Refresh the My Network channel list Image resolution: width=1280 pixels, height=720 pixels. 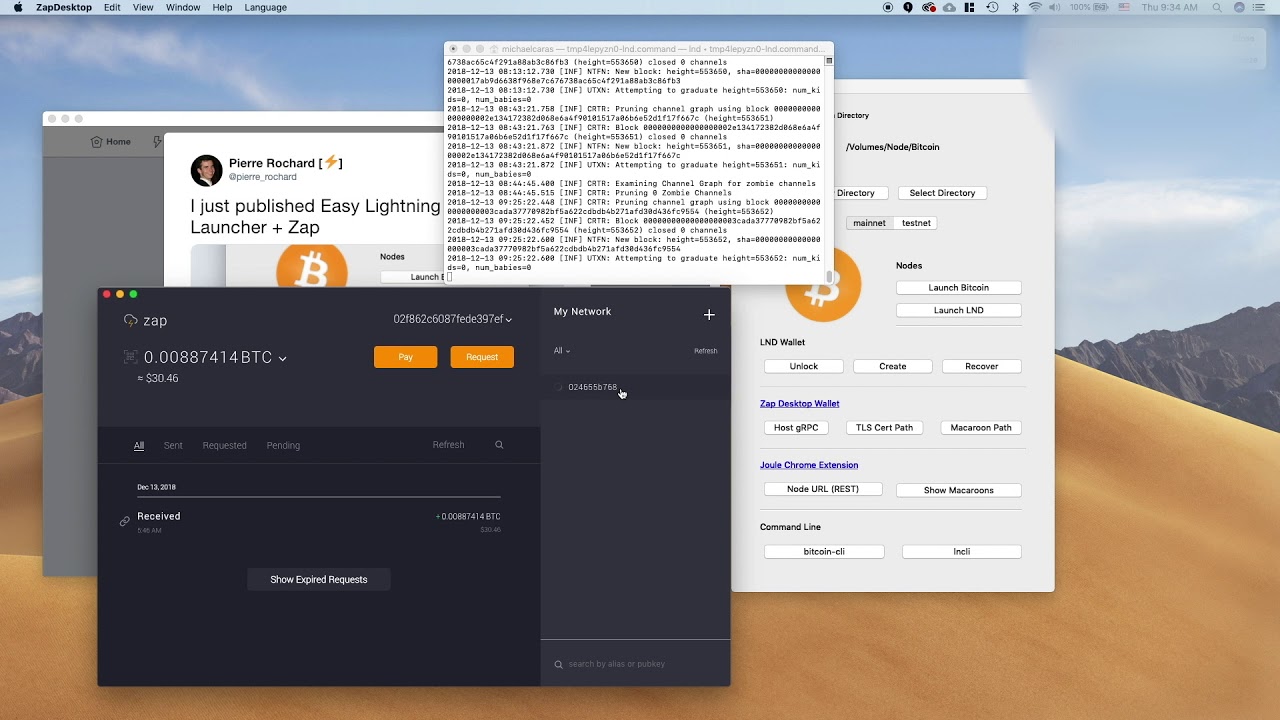[x=706, y=351]
